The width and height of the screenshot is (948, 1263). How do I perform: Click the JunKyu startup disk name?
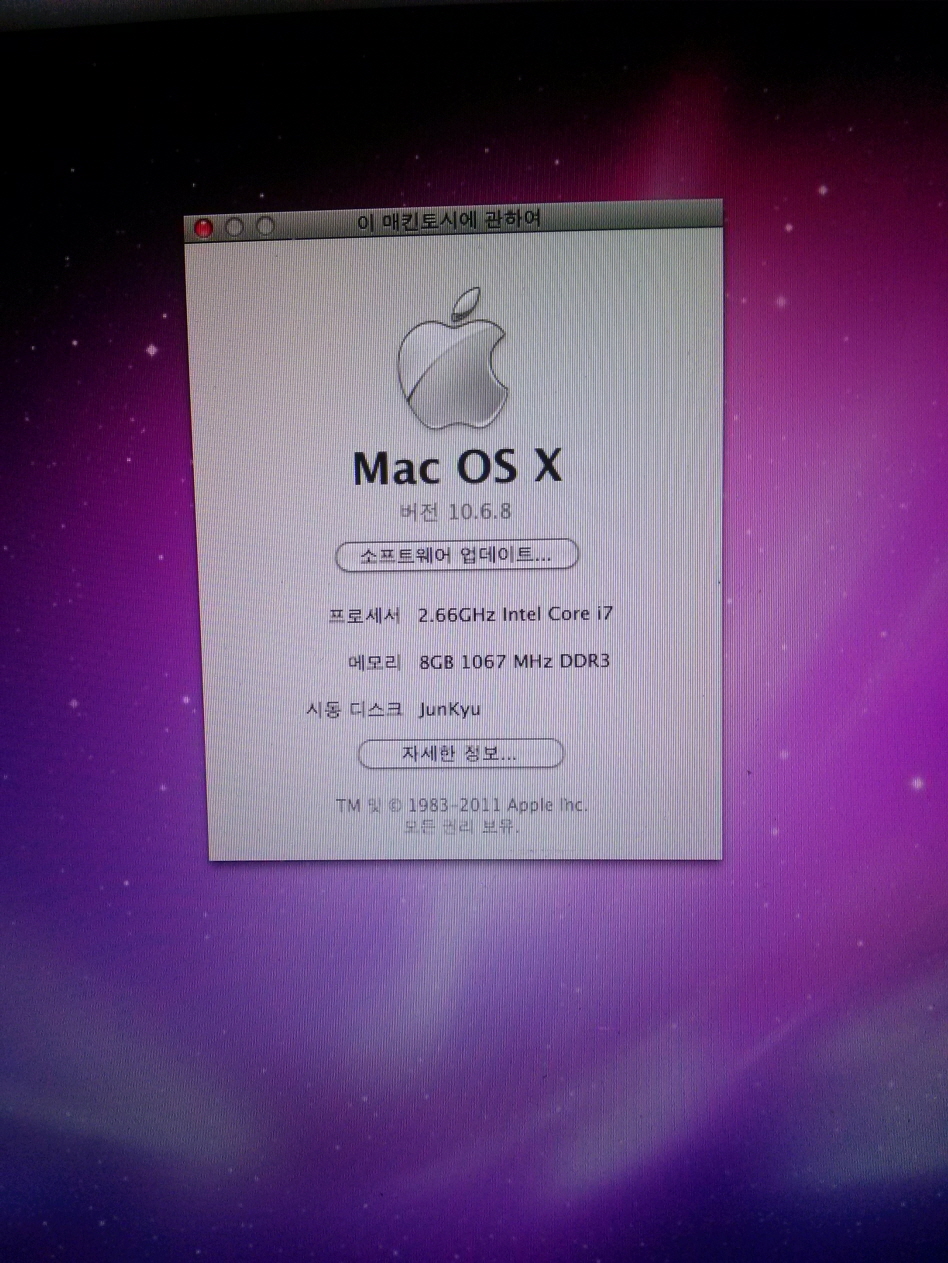point(450,709)
